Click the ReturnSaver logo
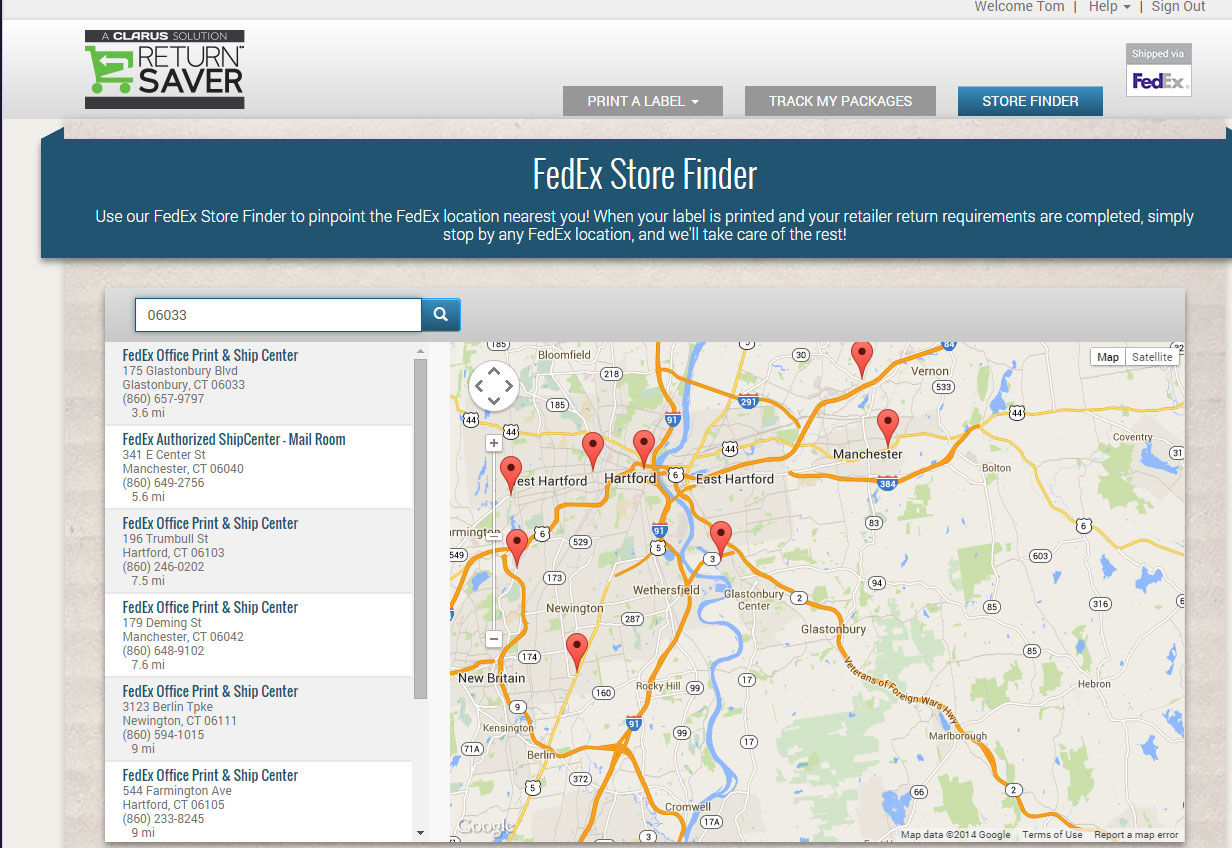This screenshot has height=848, width=1232. (165, 69)
